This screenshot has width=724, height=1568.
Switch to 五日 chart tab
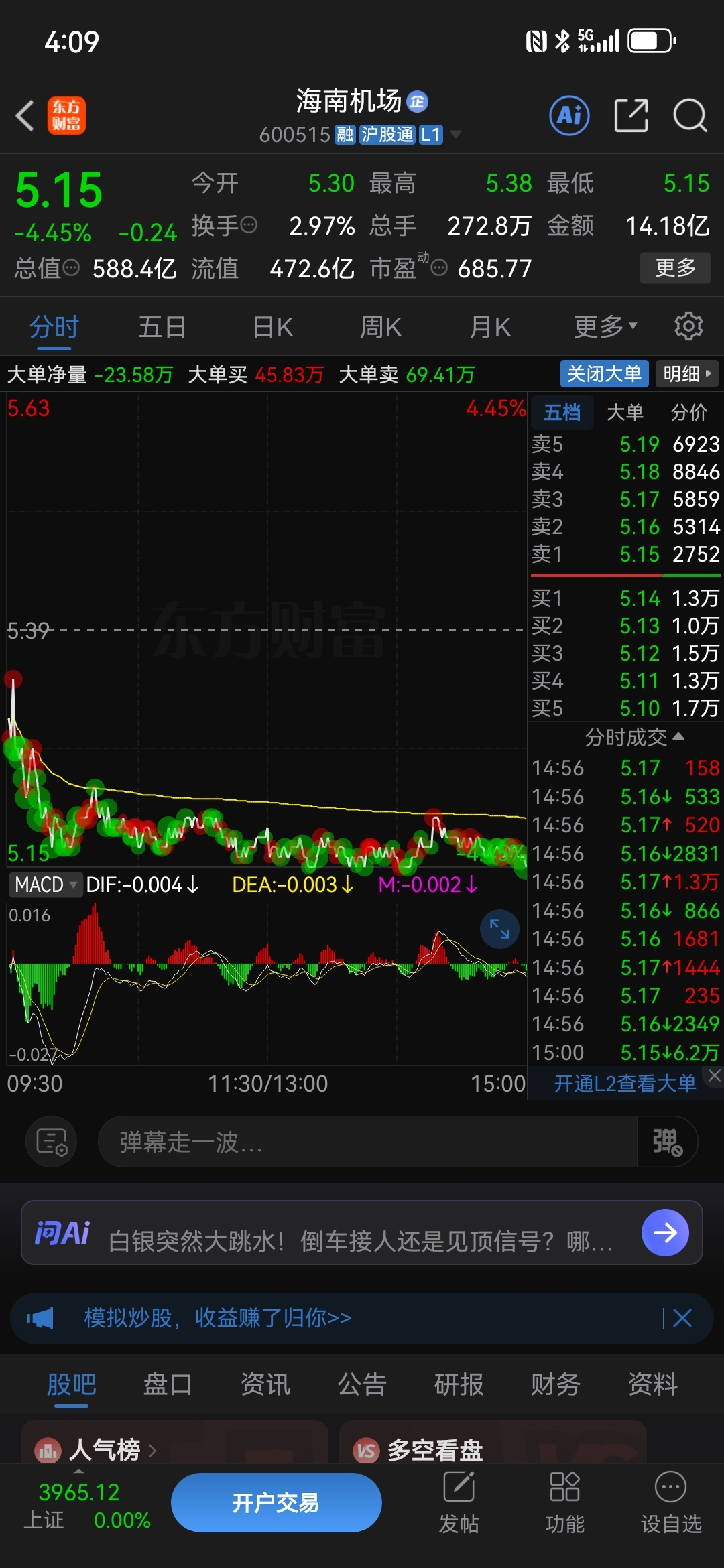pos(162,326)
